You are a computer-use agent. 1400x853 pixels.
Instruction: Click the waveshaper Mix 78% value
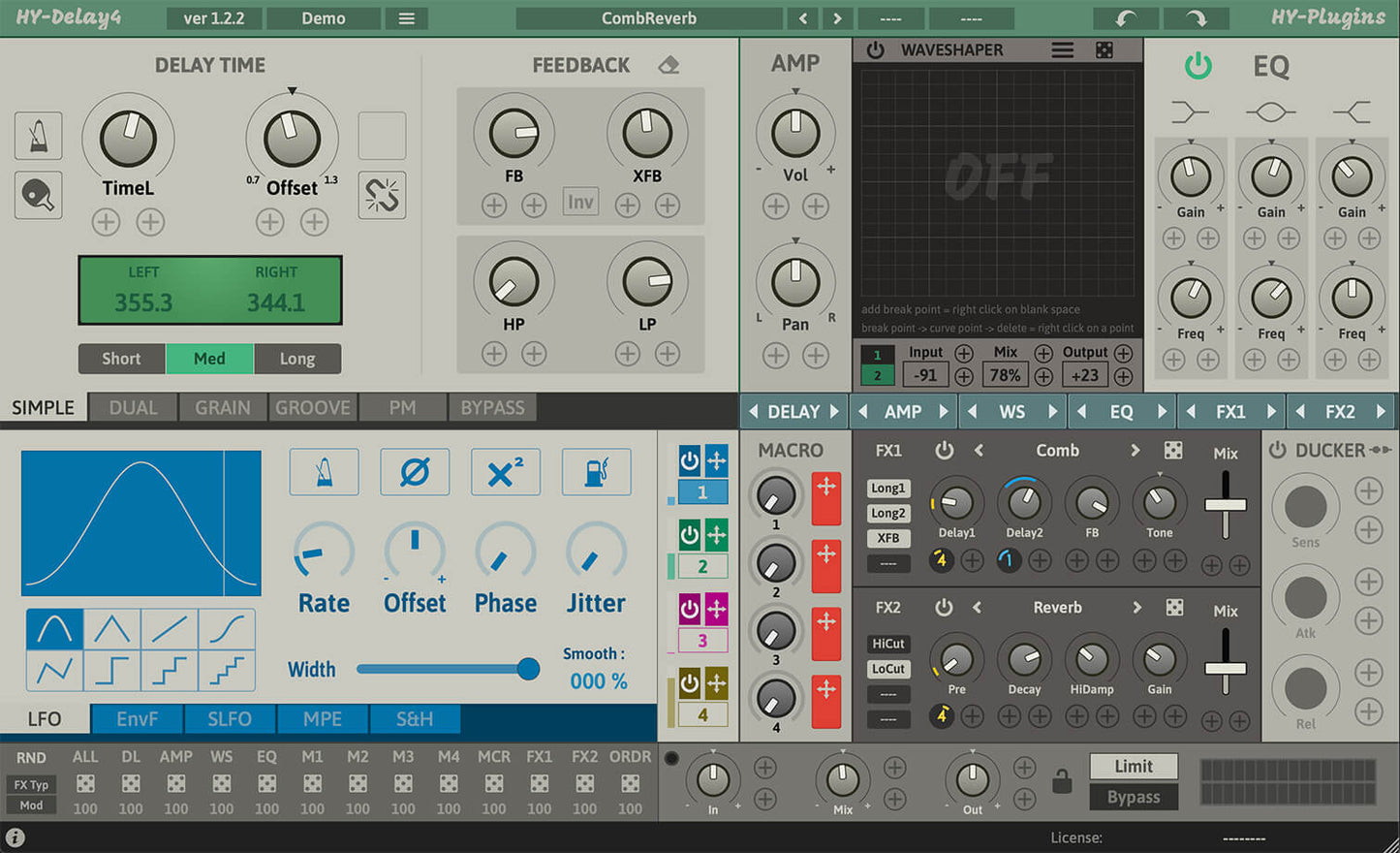pos(1005,375)
